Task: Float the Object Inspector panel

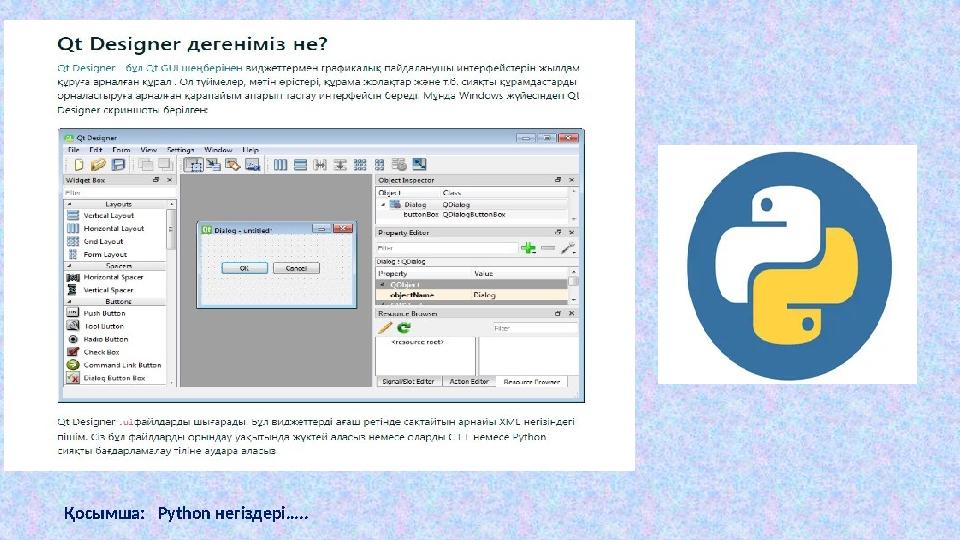Action: pos(558,180)
